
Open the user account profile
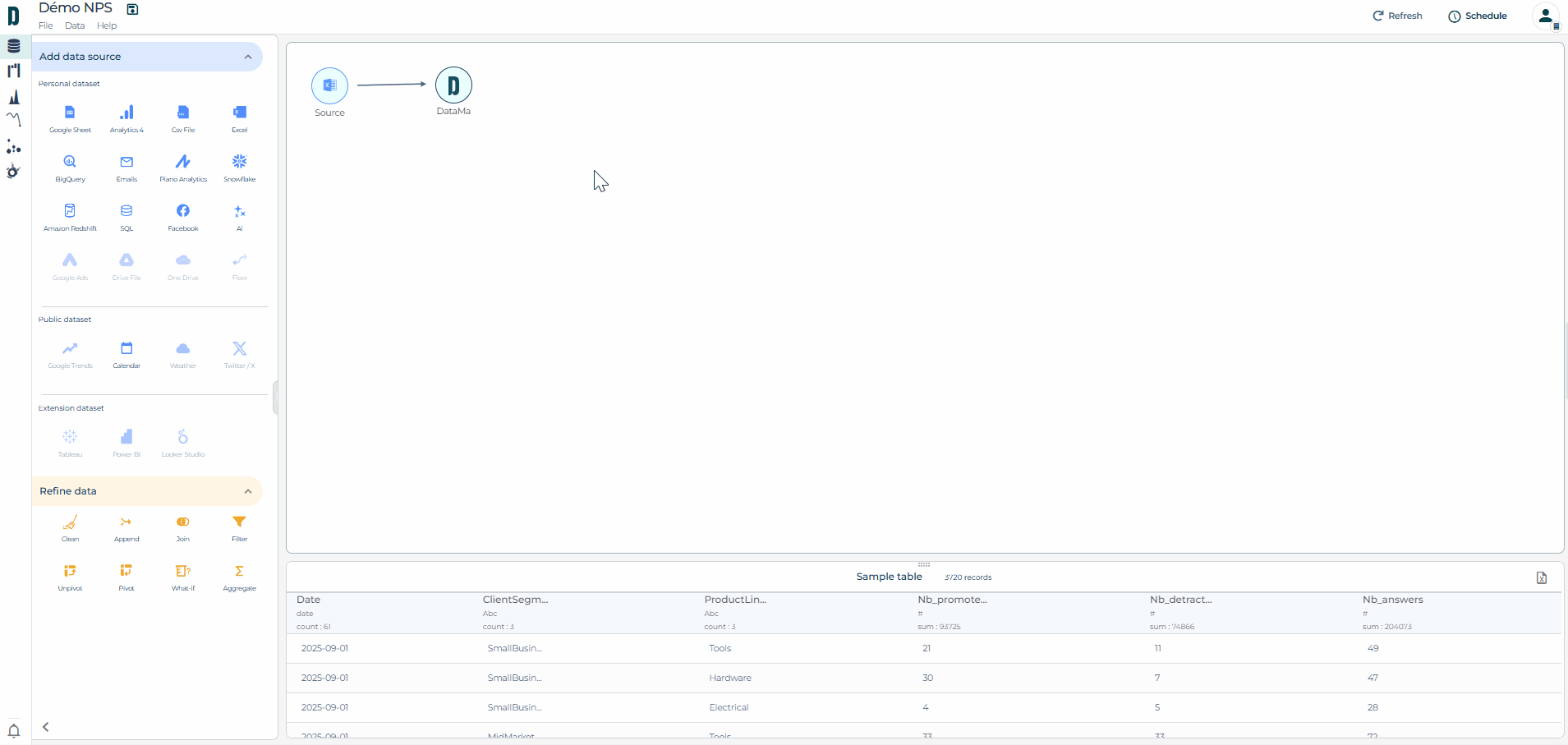click(x=1545, y=16)
